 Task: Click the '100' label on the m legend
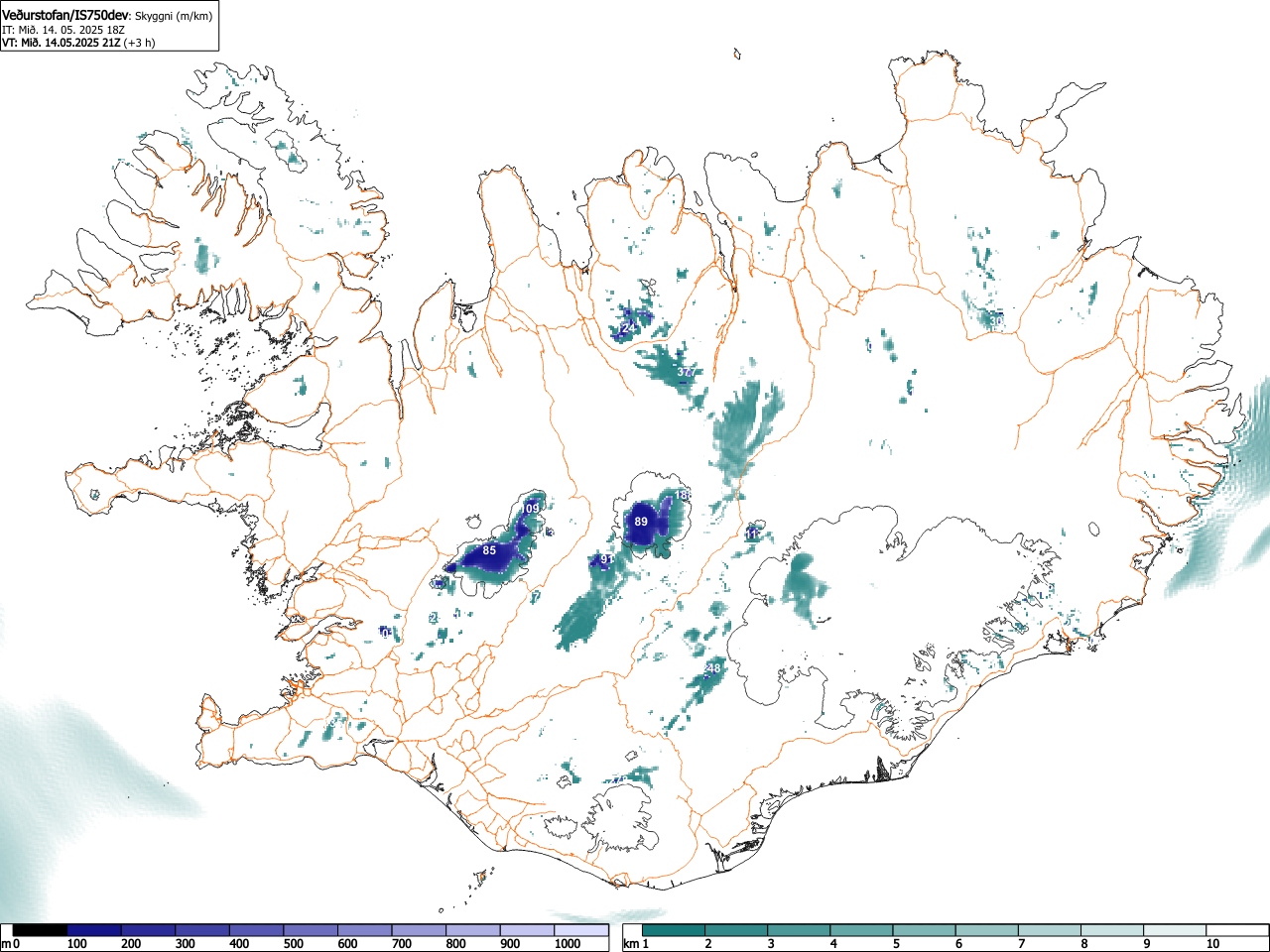[x=77, y=944]
